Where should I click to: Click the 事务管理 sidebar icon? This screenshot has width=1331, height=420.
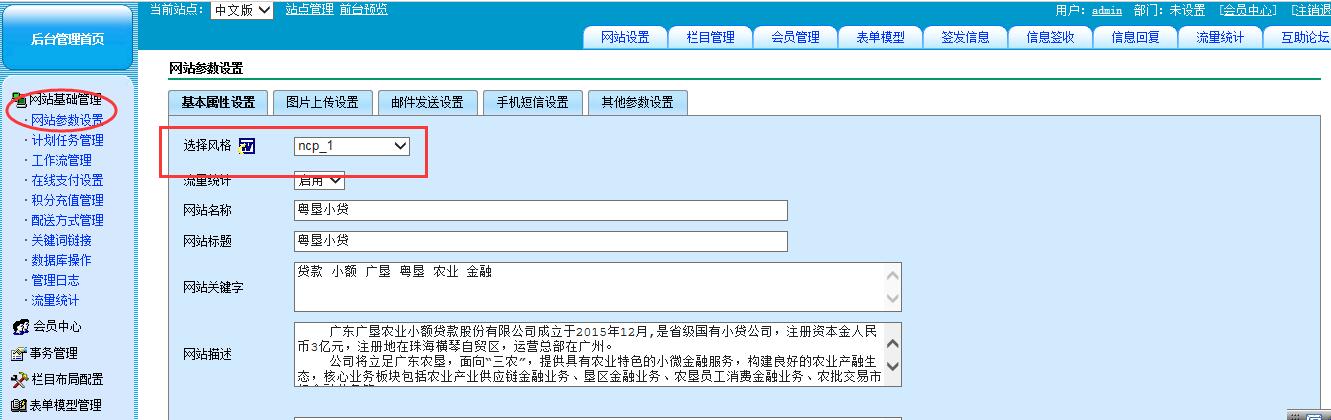coord(18,354)
